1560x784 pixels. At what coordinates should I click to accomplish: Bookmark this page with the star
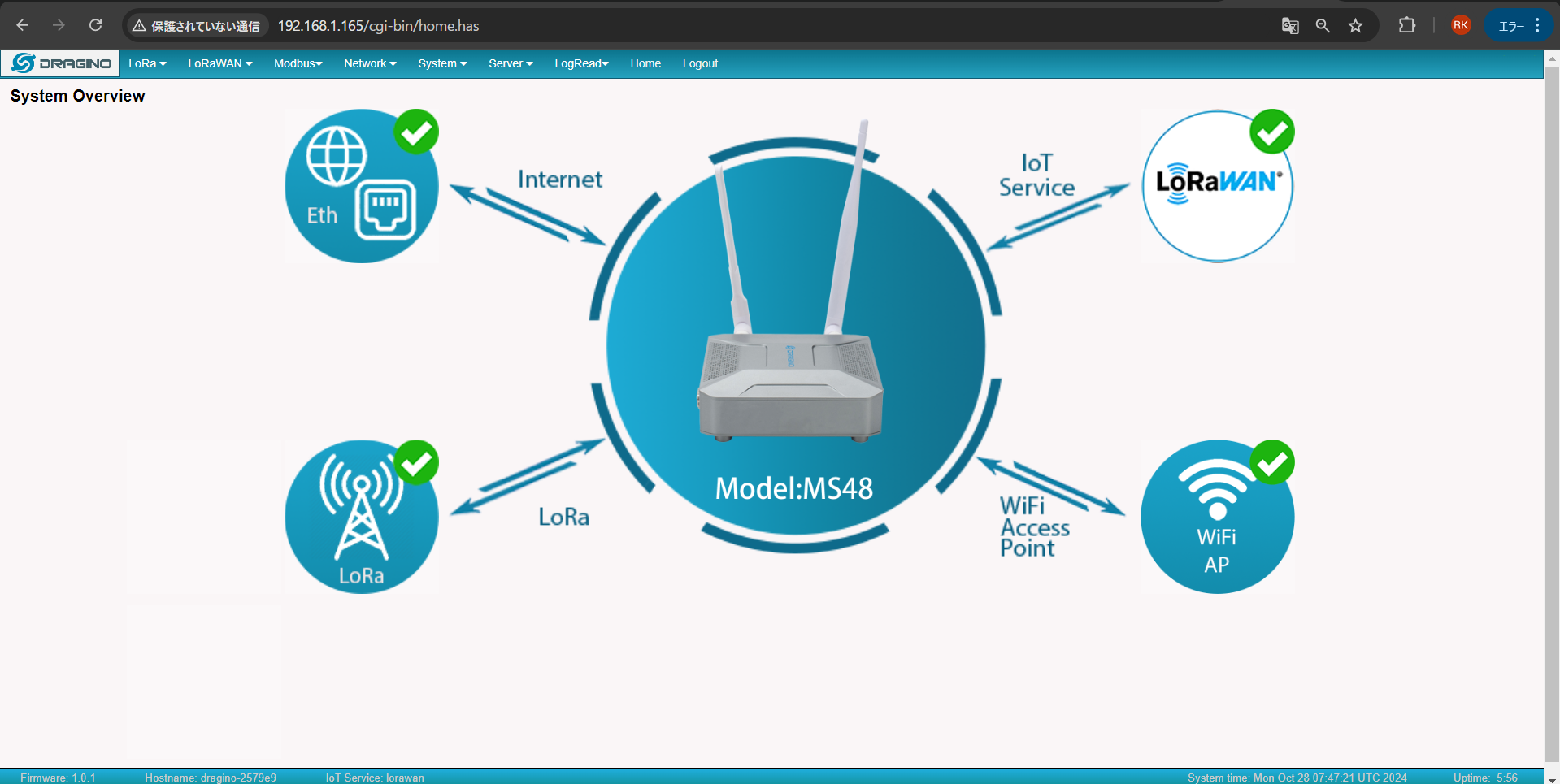[x=1355, y=26]
